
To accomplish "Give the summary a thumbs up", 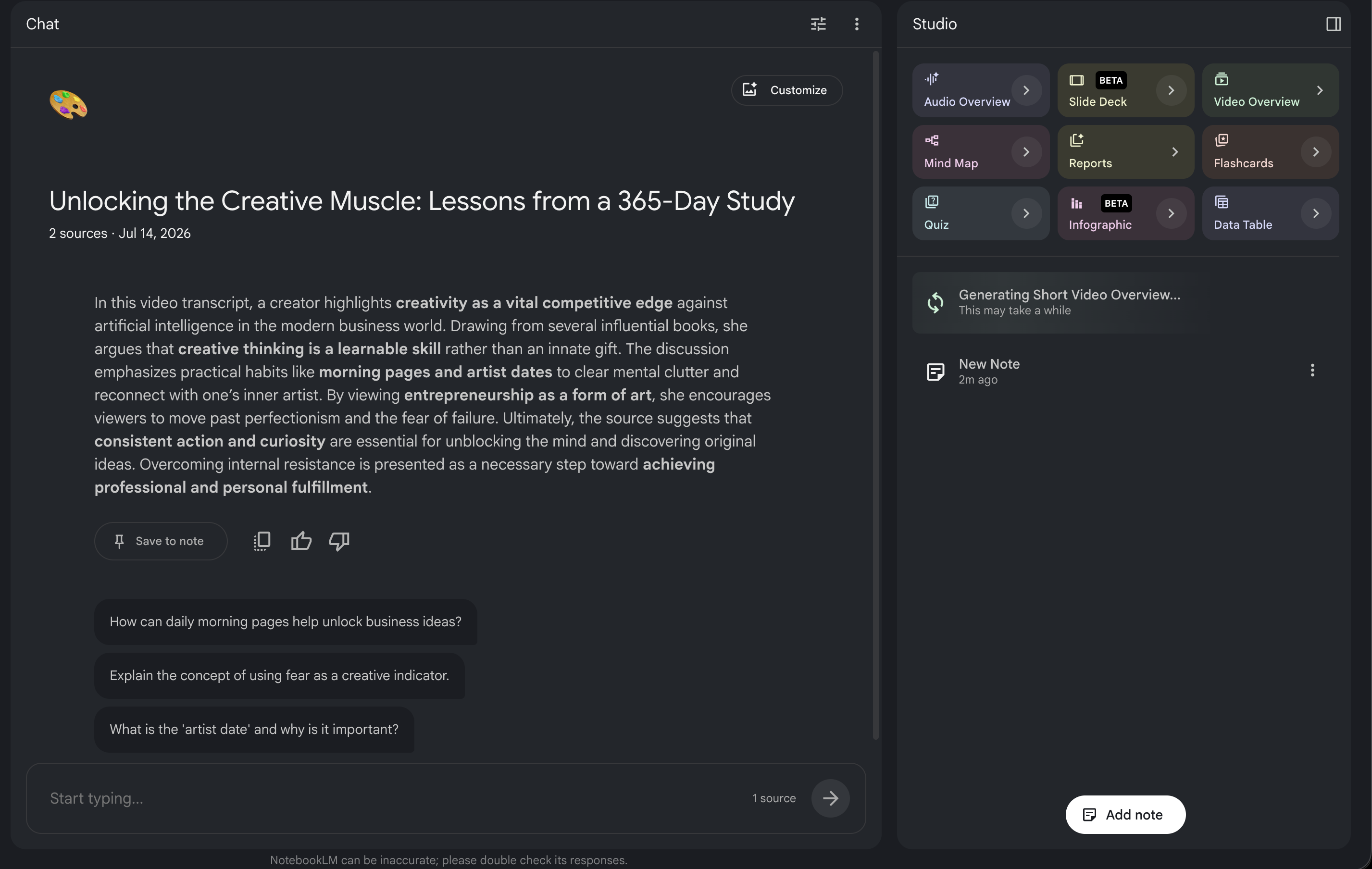I will click(301, 541).
